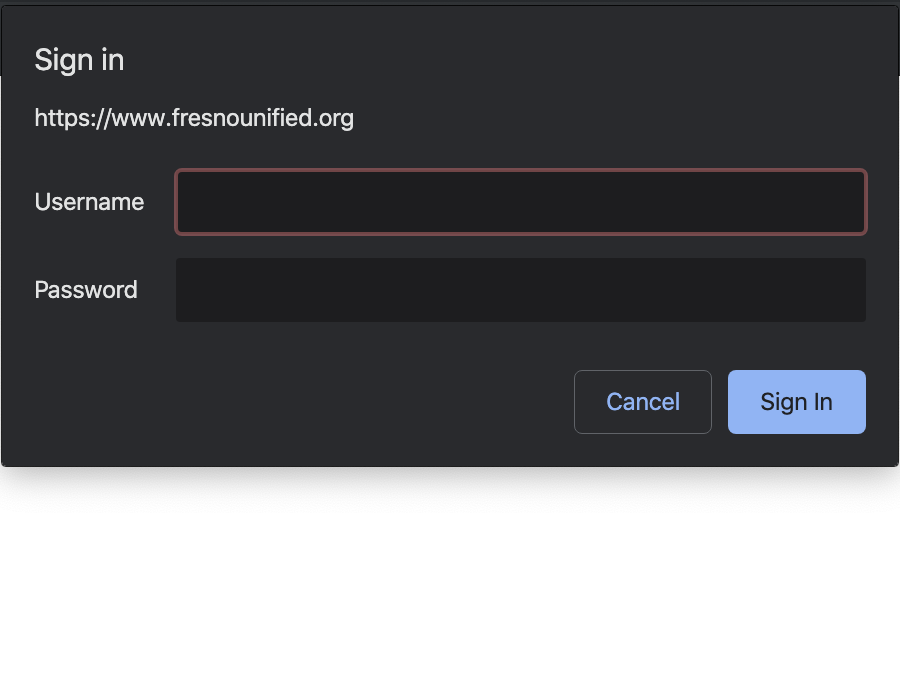This screenshot has height=700, width=900.
Task: Activate the blue Sign In control
Action: pyautogui.click(x=796, y=401)
